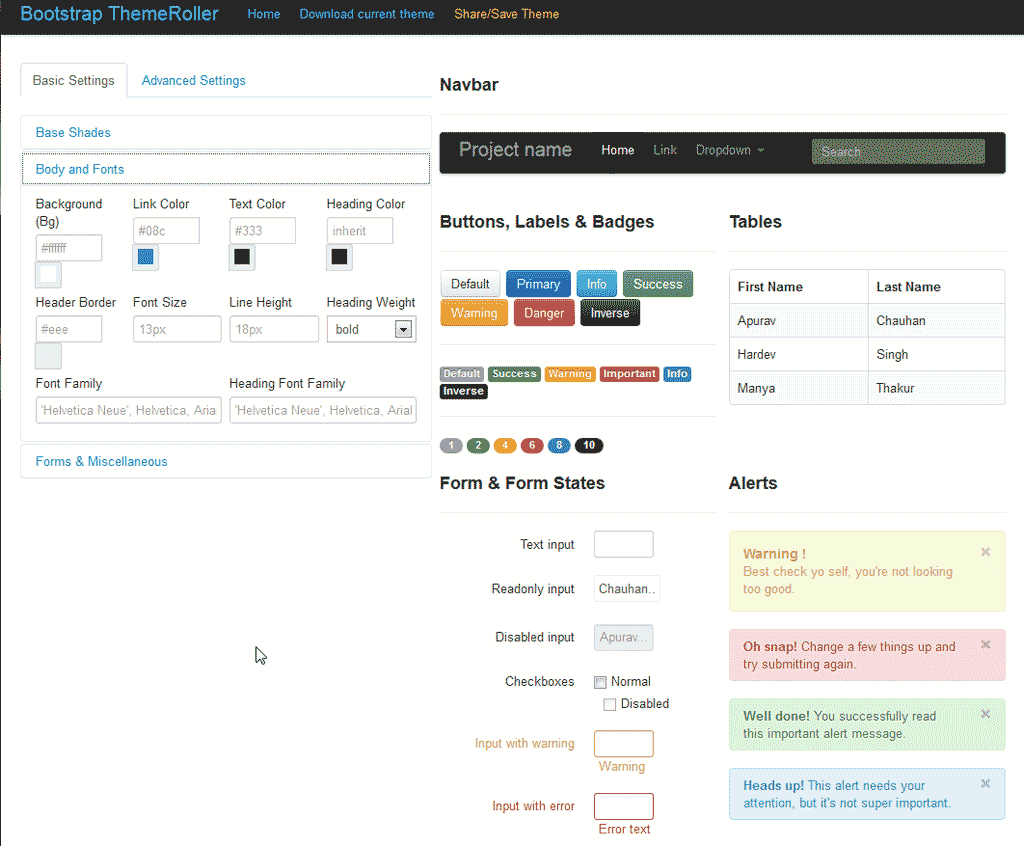Dismiss the Warning alert
Image resolution: width=1024 pixels, height=846 pixels.
pos(985,551)
